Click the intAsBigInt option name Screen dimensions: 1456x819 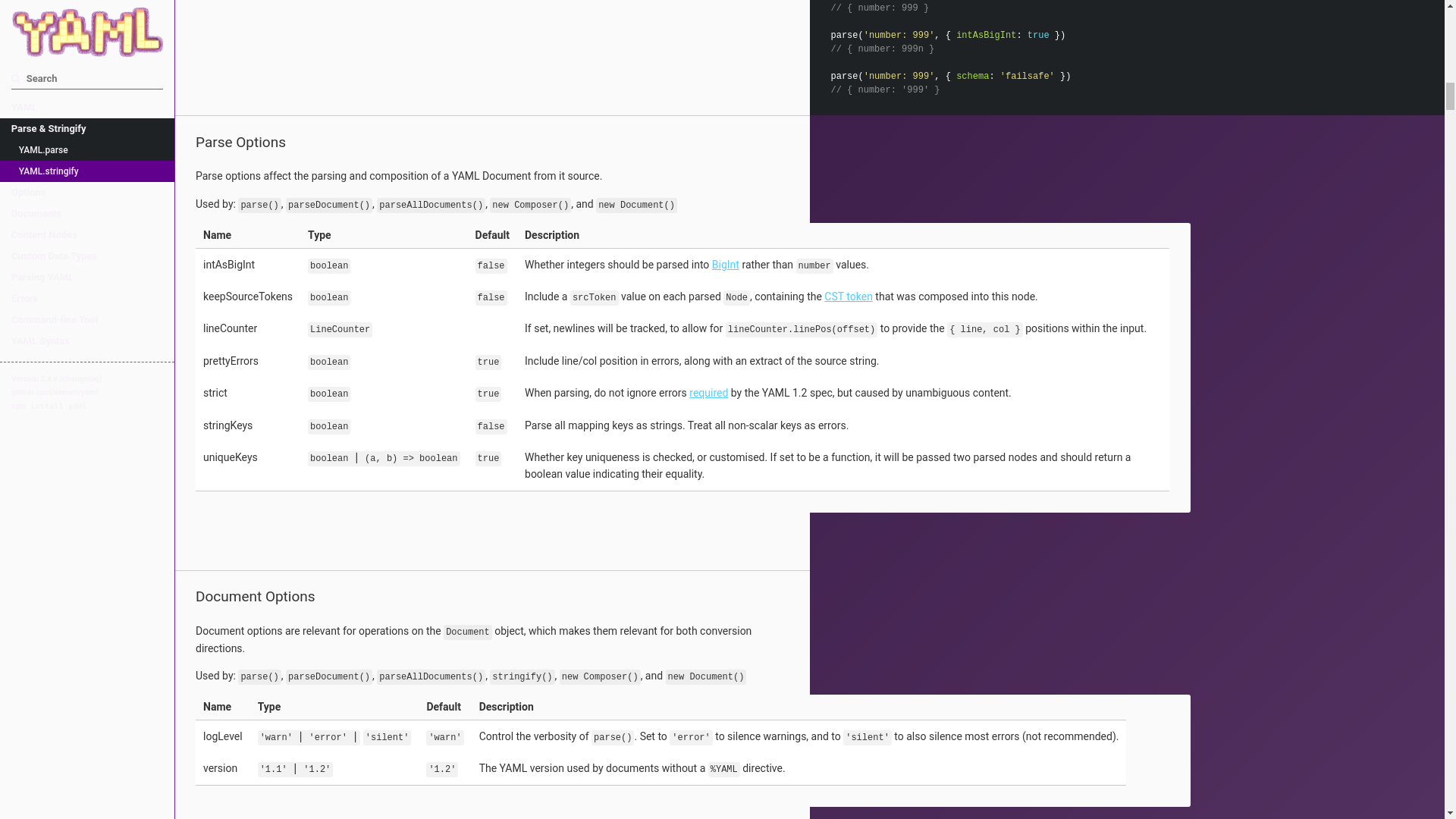(x=229, y=265)
